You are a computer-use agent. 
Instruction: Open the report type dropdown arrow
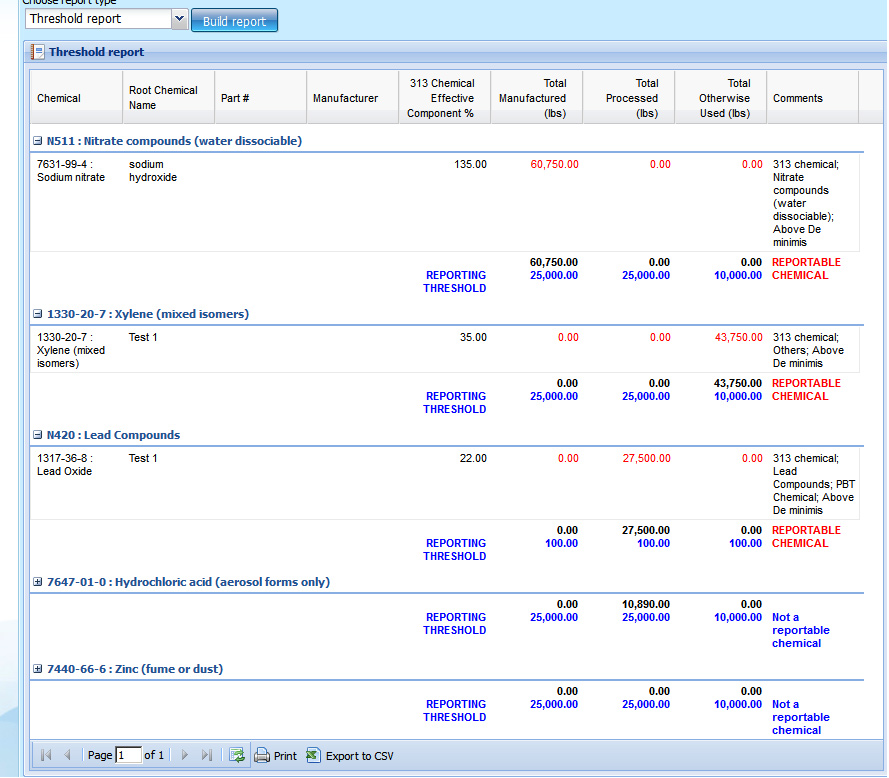(179, 19)
